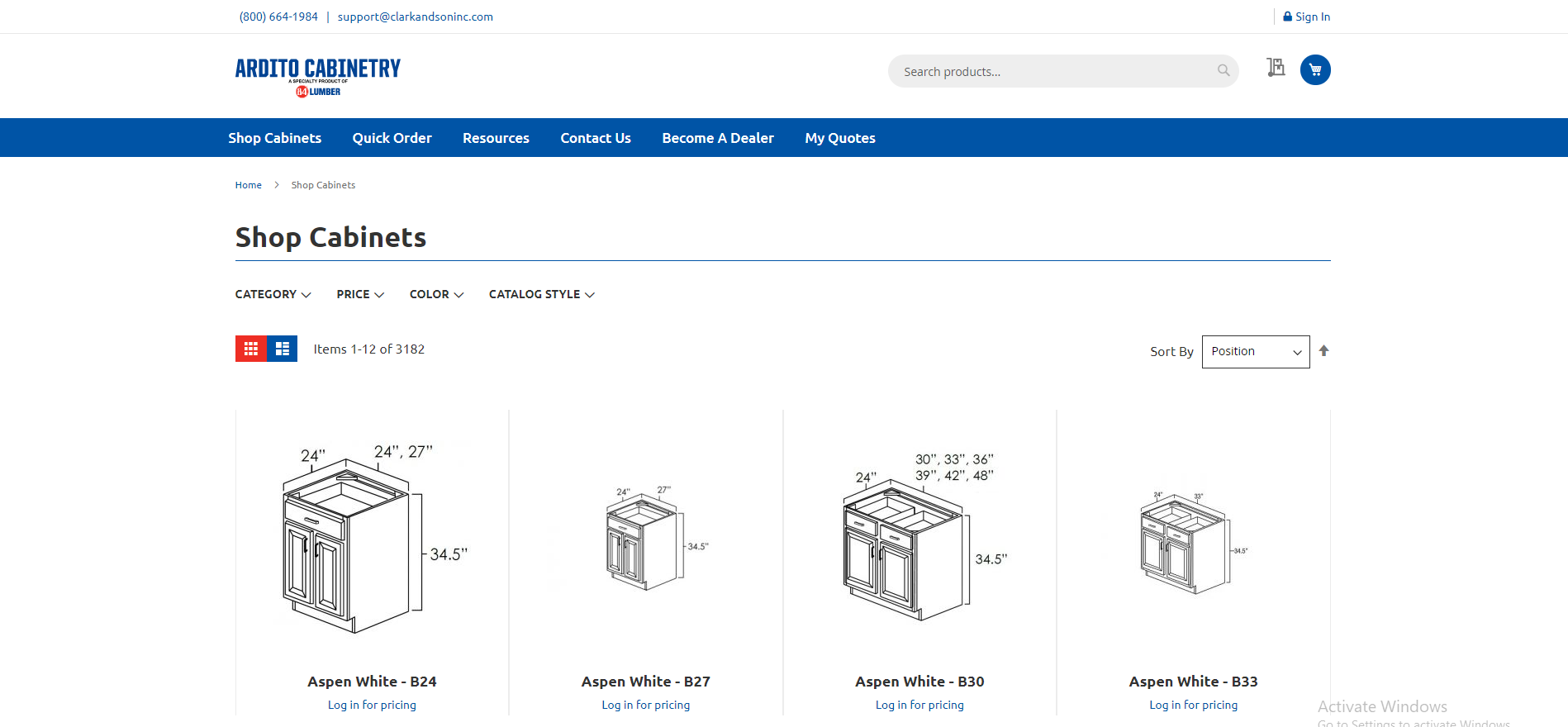Click the Shop Cabinets breadcrumb text
1568x727 pixels.
pos(323,185)
